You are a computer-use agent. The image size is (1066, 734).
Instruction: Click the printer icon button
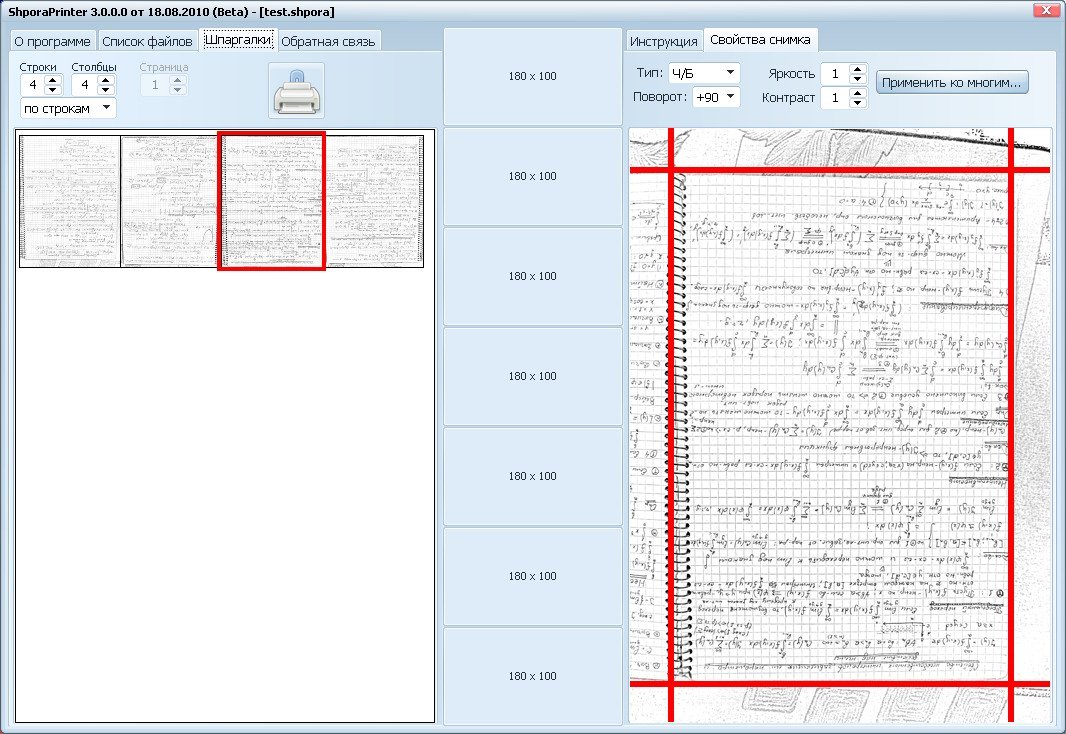click(296, 90)
